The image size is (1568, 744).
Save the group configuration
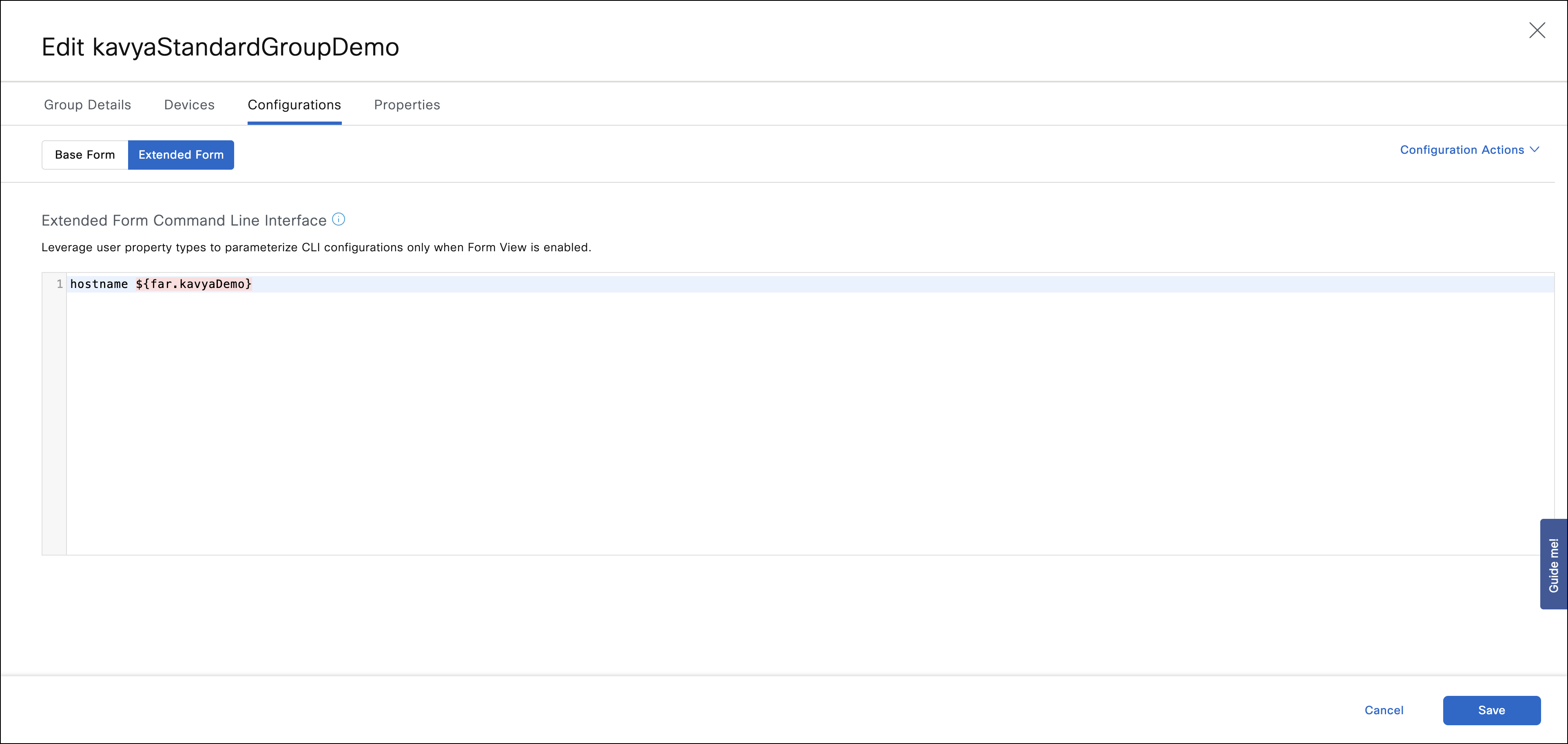[1491, 711]
